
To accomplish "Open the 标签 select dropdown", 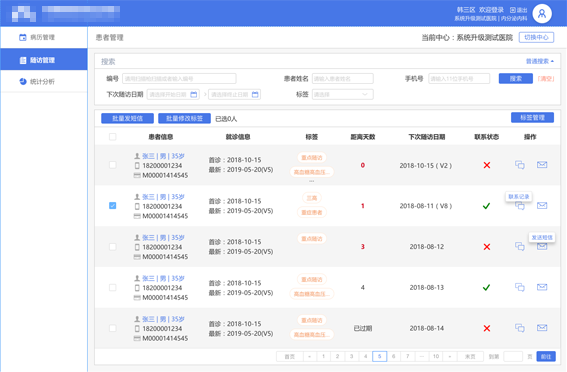I will coord(342,94).
